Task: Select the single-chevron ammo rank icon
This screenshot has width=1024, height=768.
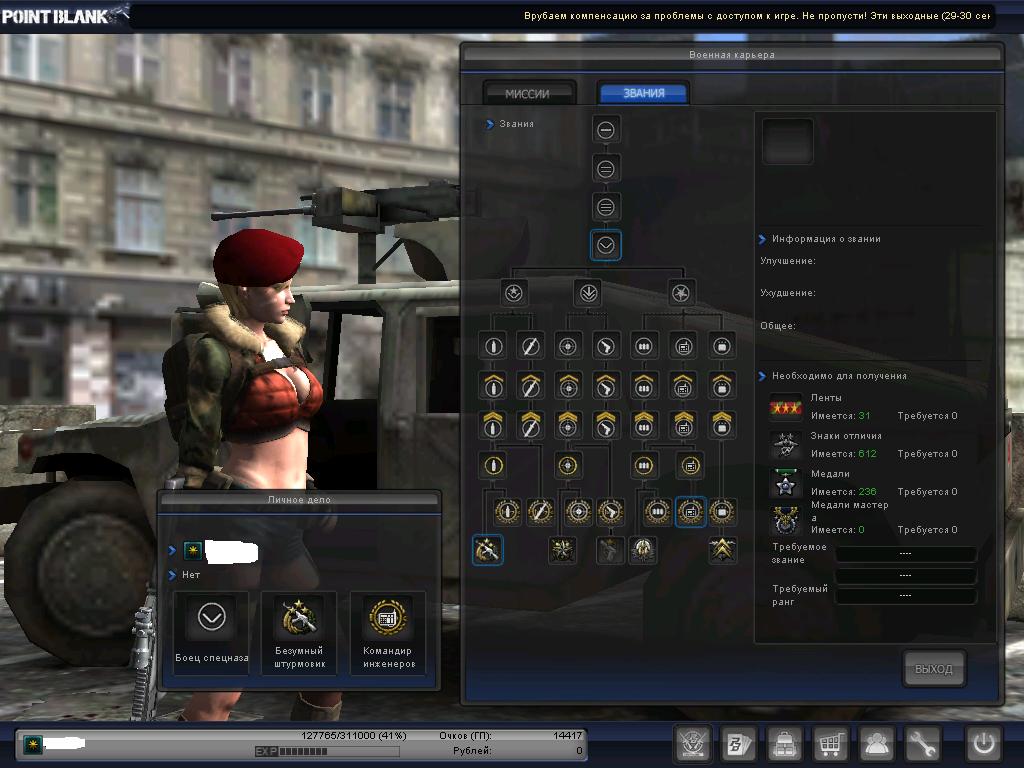Action: tap(644, 386)
